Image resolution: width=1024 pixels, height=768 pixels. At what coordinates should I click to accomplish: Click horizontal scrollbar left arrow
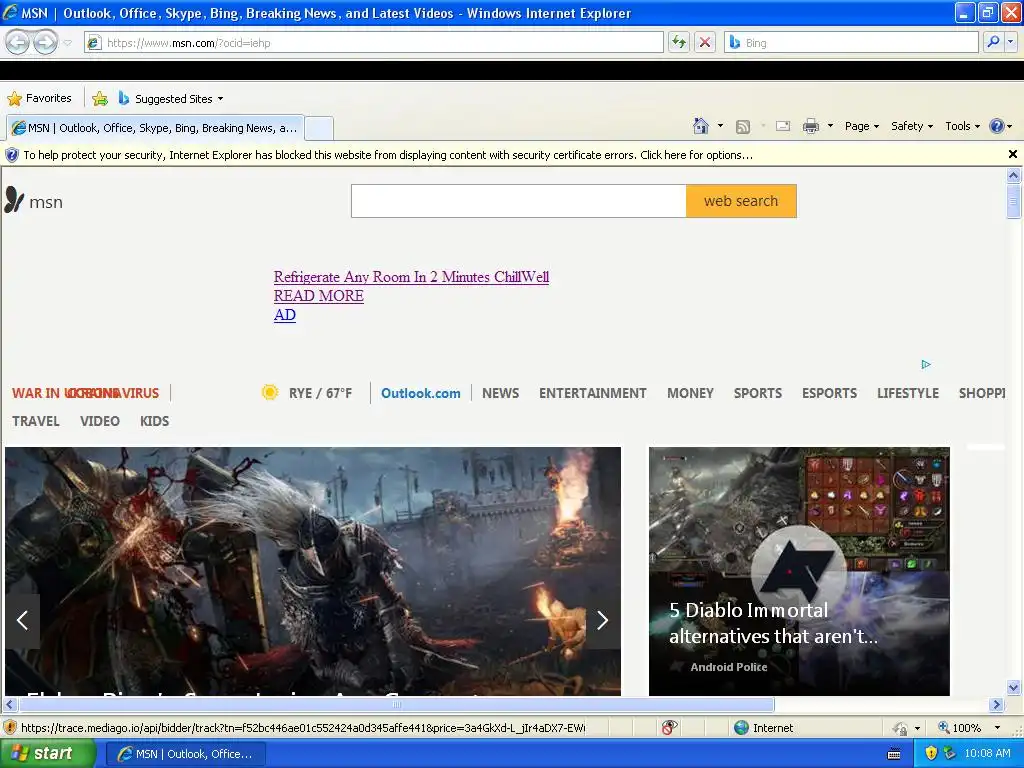pyautogui.click(x=9, y=705)
